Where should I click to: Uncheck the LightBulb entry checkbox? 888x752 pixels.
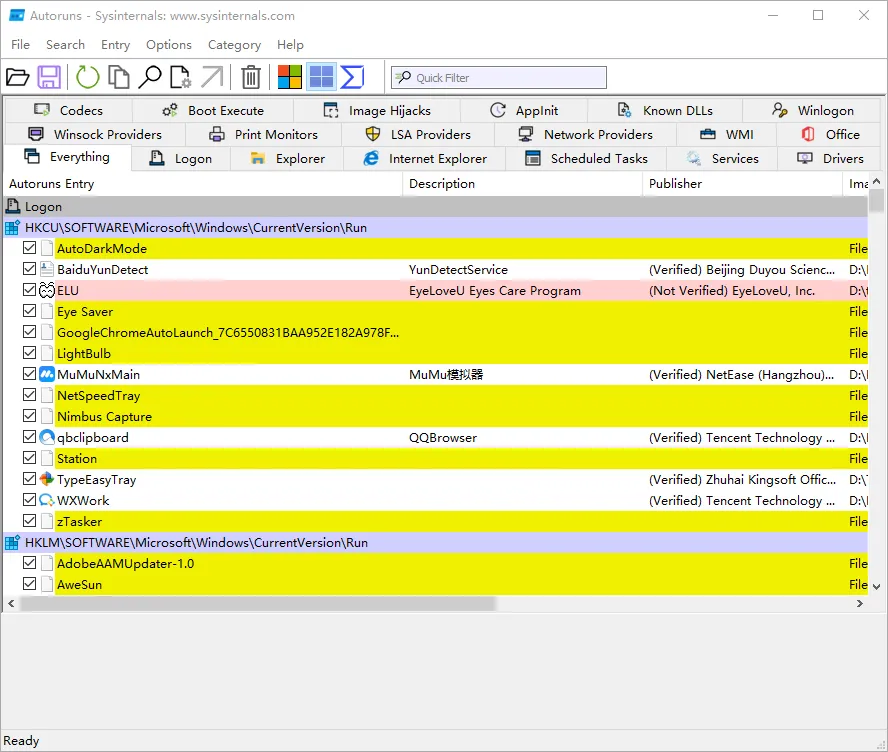pyautogui.click(x=29, y=352)
